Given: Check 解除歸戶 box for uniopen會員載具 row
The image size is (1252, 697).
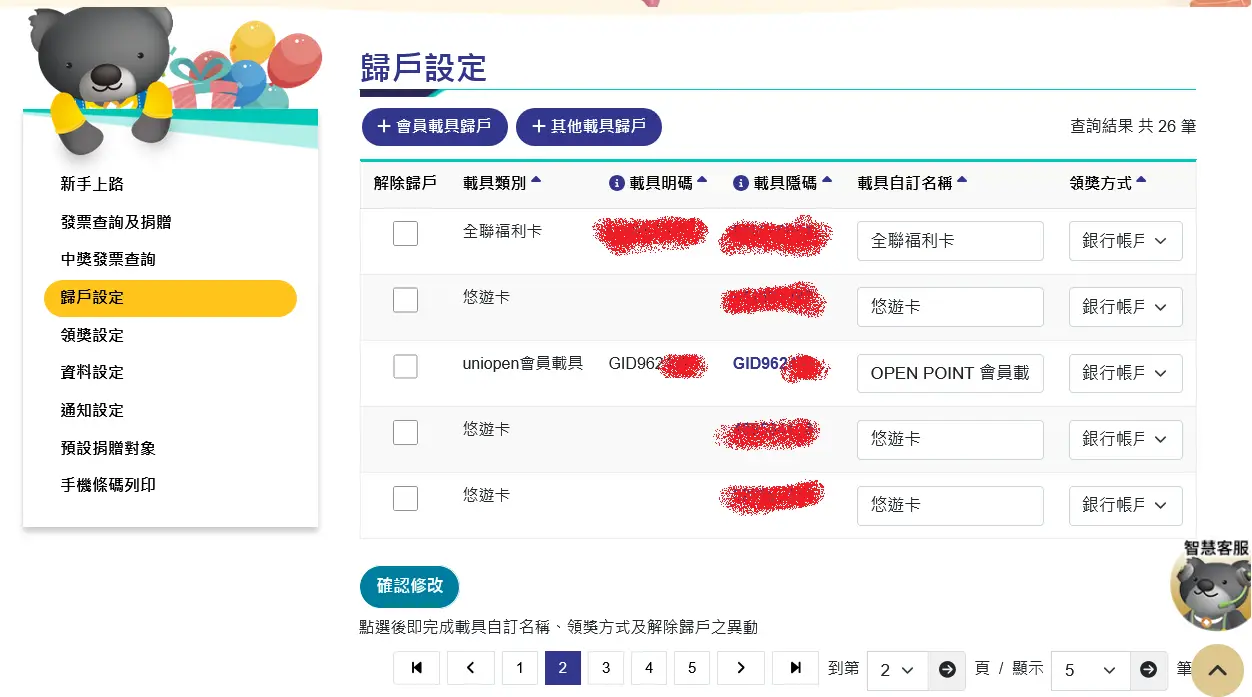Looking at the screenshot, I should coord(405,366).
